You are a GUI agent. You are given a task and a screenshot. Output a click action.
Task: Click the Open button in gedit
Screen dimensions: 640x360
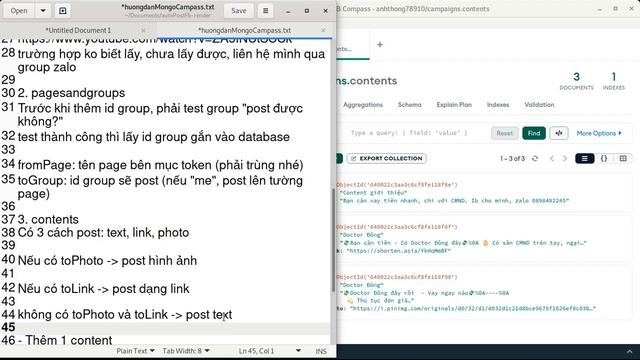coord(19,11)
